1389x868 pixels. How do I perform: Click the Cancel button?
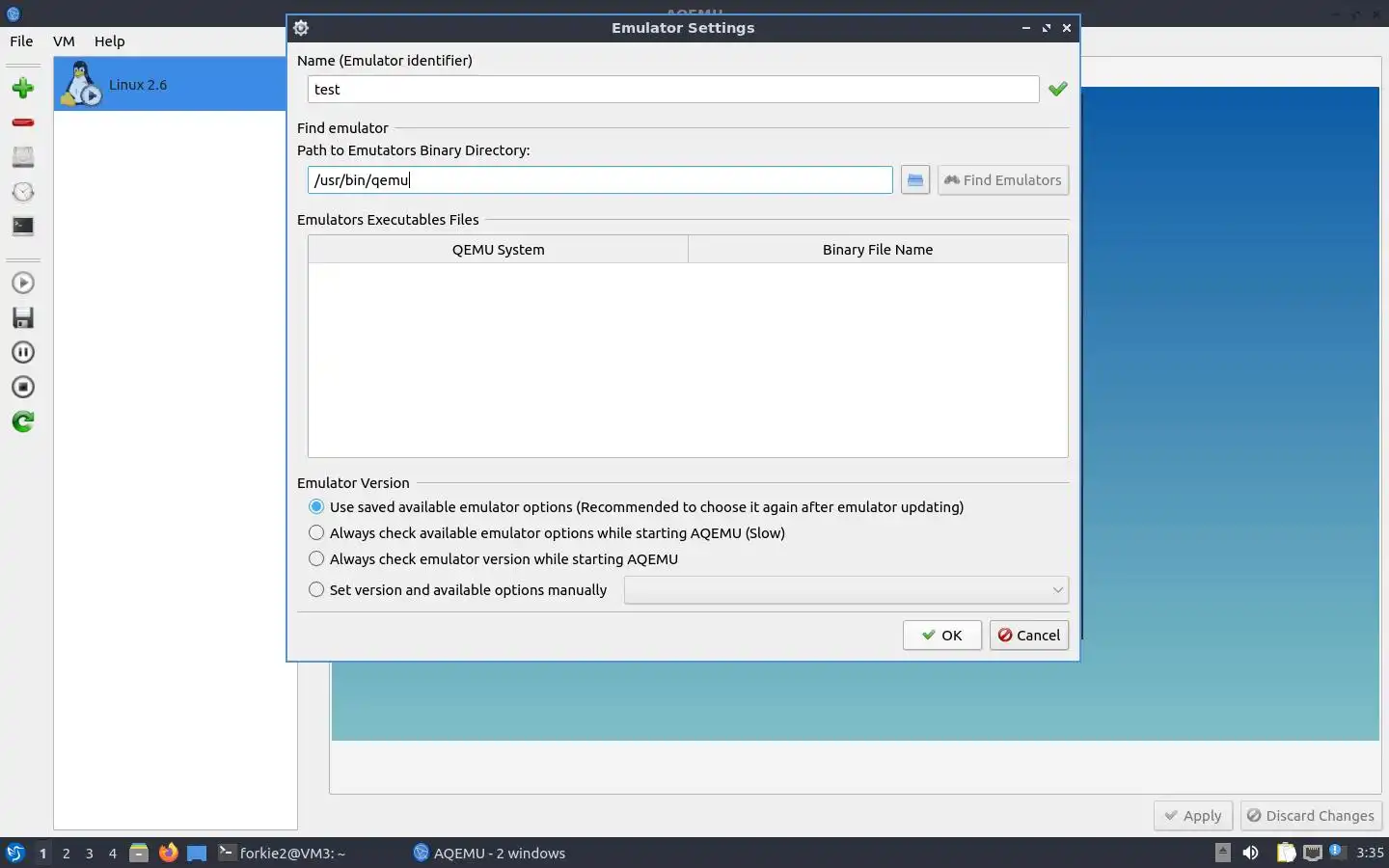click(1029, 636)
